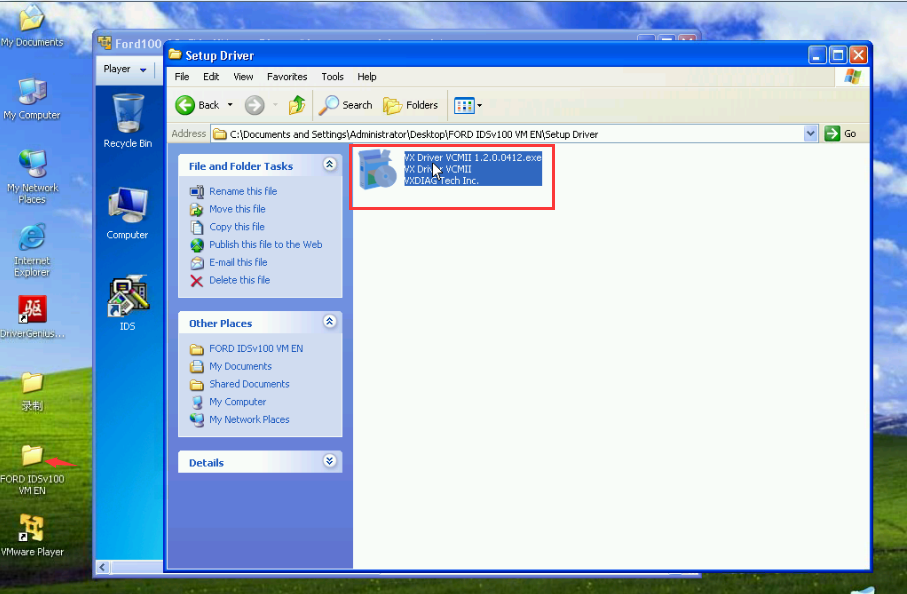
Task: Collapse the Other Places panel
Action: (330, 322)
